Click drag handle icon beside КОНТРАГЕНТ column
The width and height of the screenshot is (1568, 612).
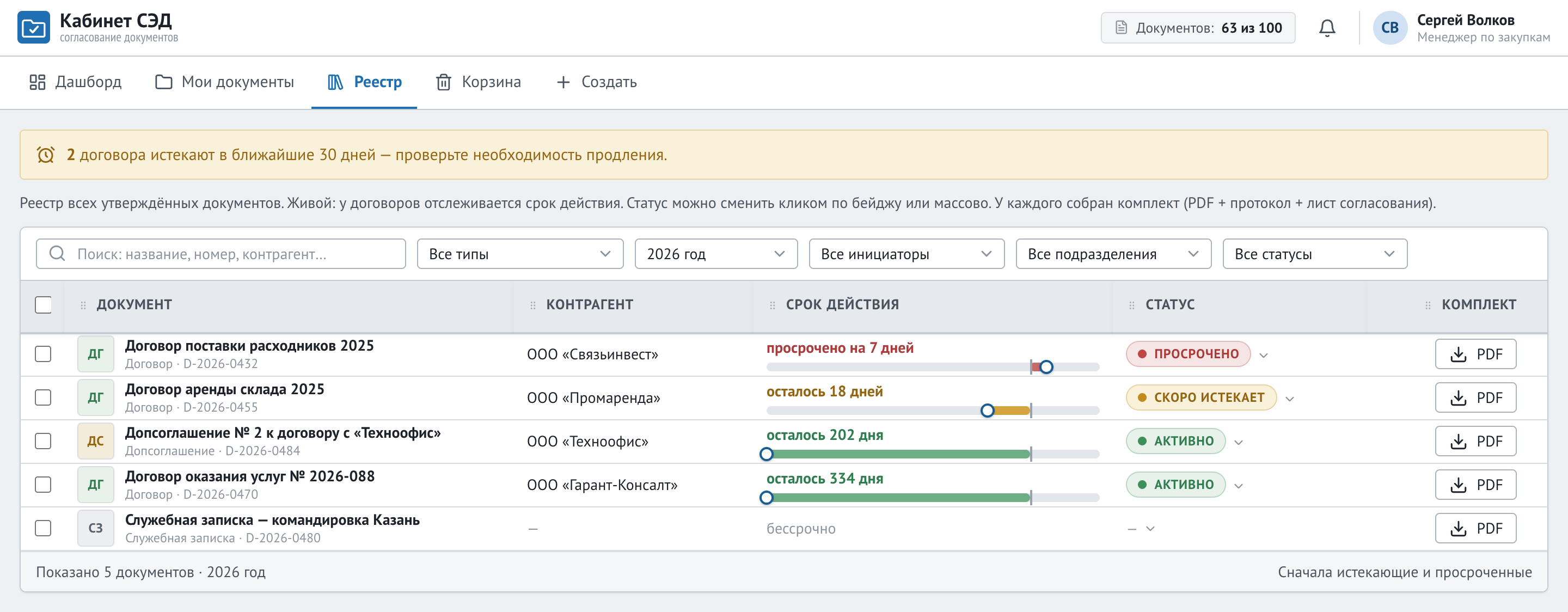(x=532, y=305)
